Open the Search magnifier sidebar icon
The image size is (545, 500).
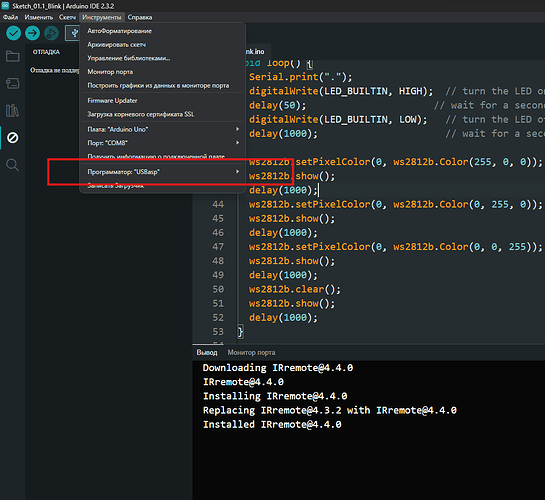point(13,165)
